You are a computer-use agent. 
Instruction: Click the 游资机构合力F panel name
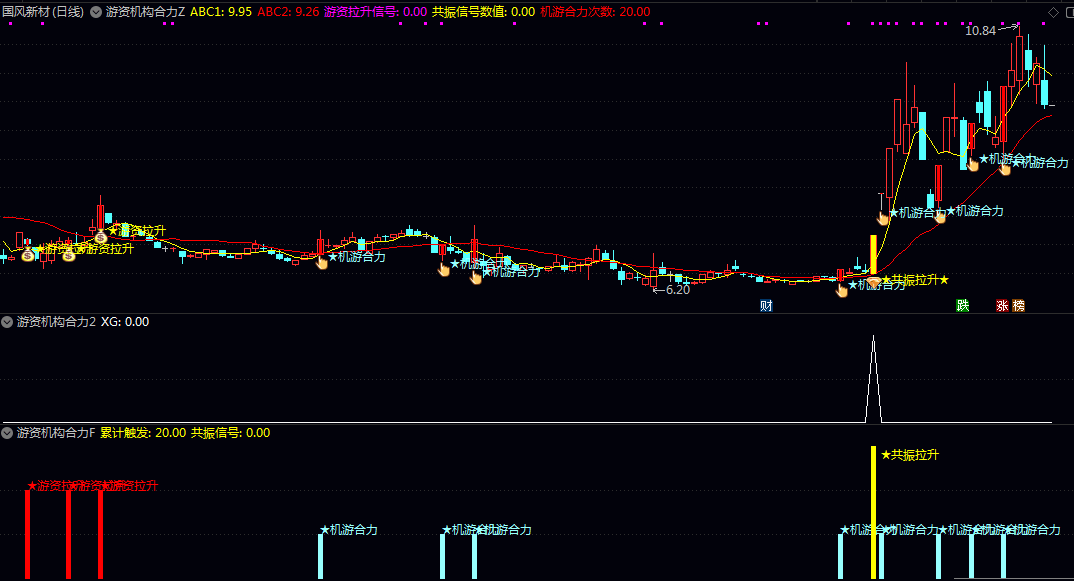click(x=56, y=433)
